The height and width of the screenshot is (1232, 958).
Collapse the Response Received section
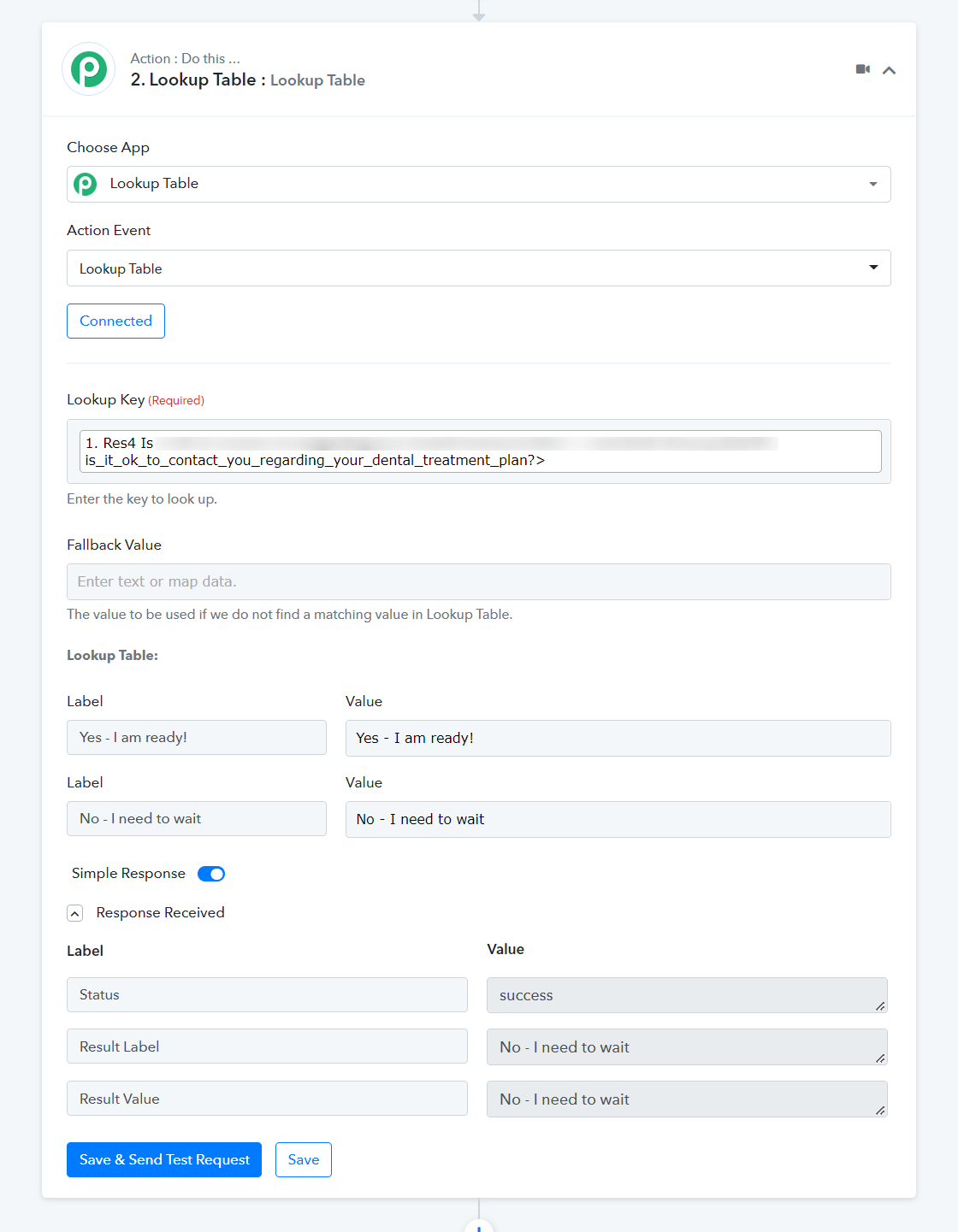pyautogui.click(x=75, y=913)
